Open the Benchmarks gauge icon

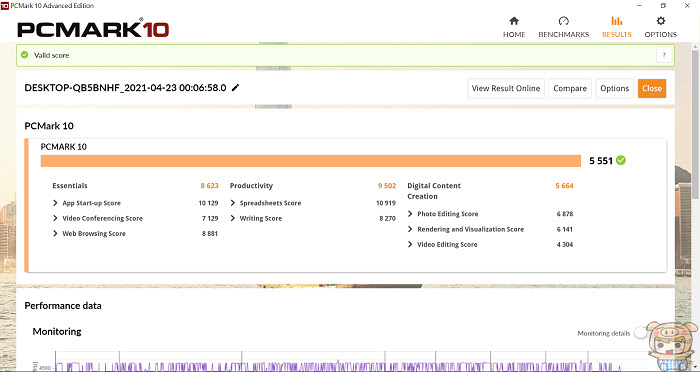click(x=563, y=21)
